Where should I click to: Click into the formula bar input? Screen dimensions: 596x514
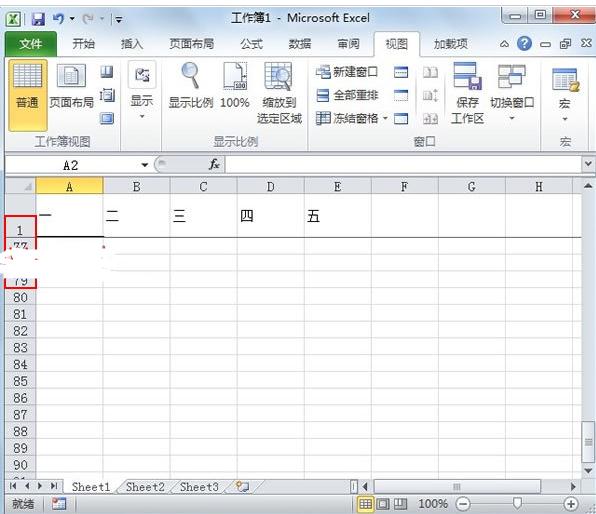pos(403,165)
